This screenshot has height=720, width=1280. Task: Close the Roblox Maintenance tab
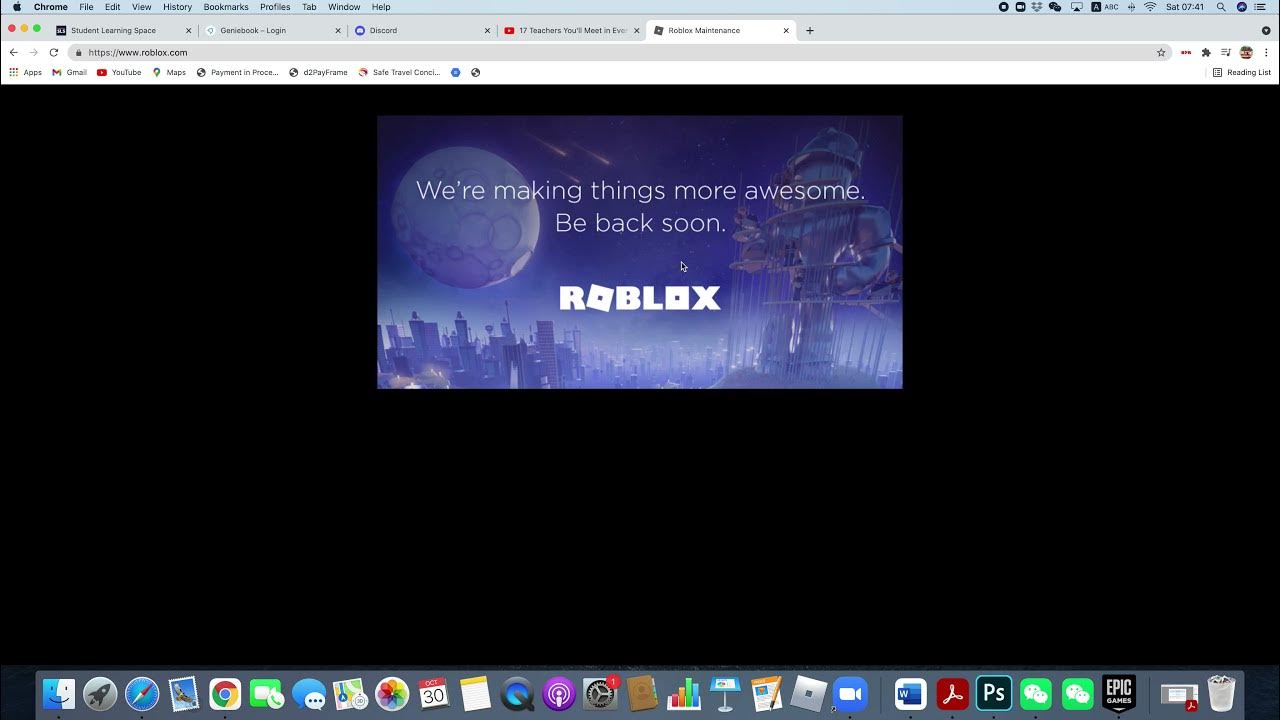click(786, 30)
